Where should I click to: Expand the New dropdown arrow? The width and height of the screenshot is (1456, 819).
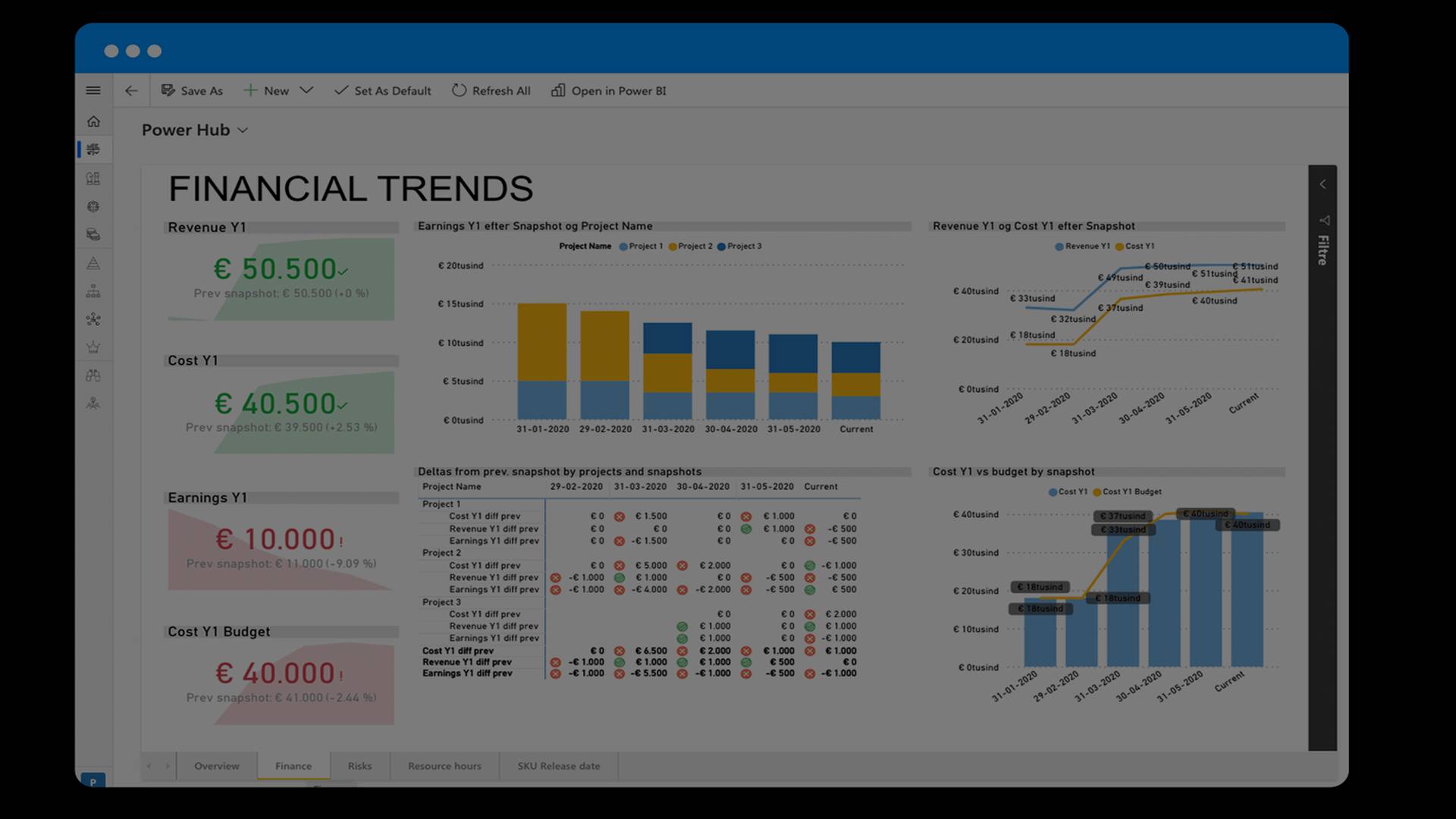306,90
